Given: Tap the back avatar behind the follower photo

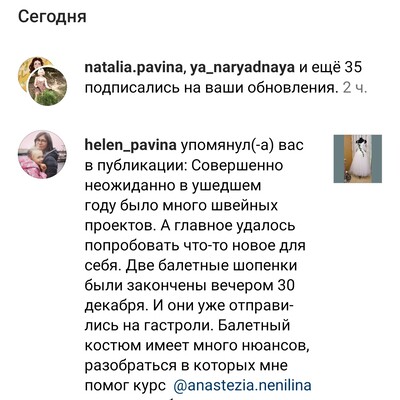Looking at the screenshot, I should (33, 71).
